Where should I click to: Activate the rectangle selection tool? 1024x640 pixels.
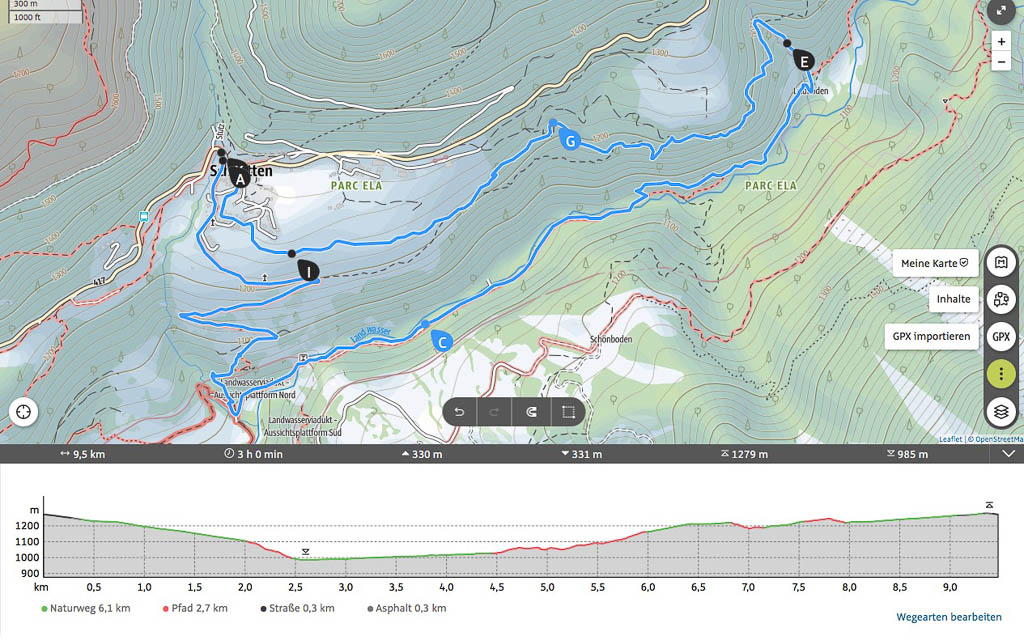[567, 411]
